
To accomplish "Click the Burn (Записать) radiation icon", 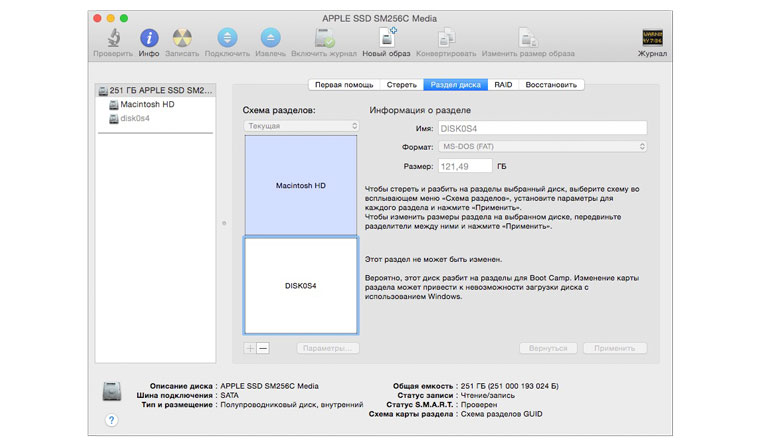I will pyautogui.click(x=182, y=38).
